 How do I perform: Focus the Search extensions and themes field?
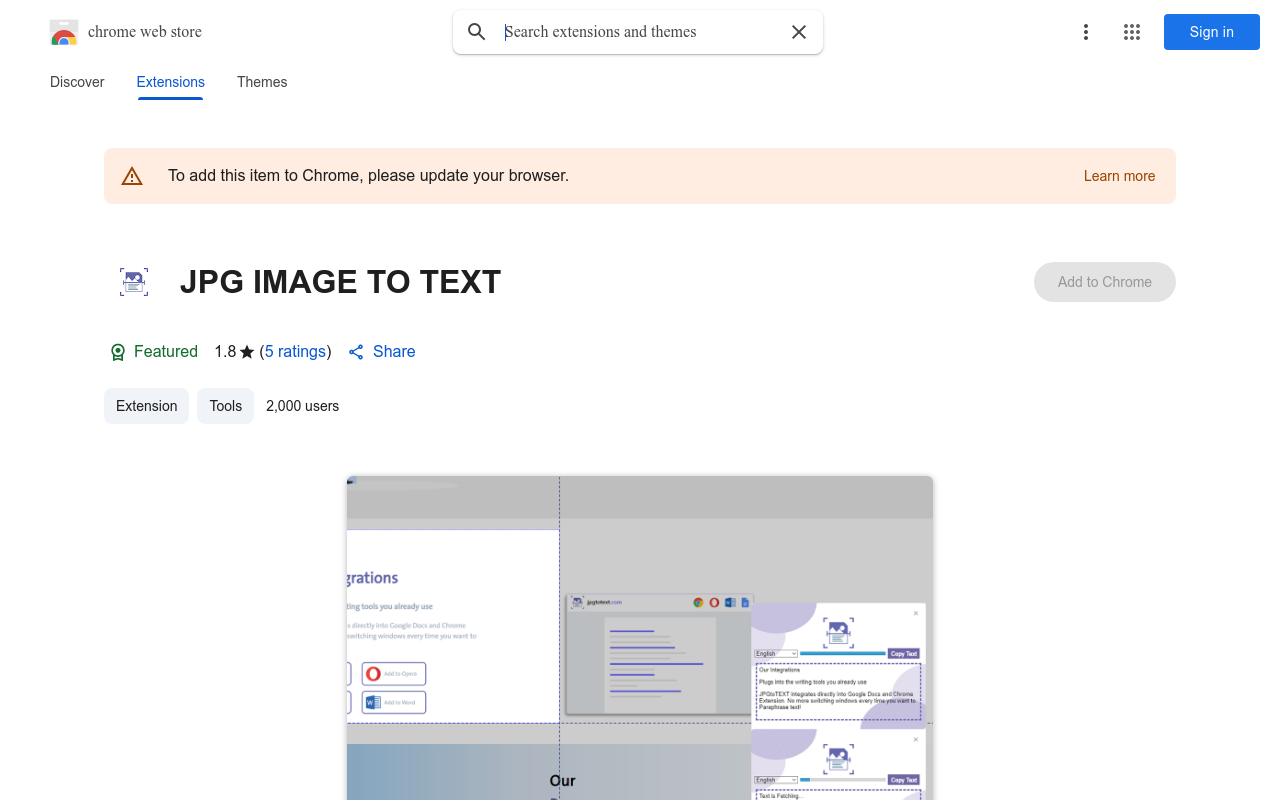(640, 32)
